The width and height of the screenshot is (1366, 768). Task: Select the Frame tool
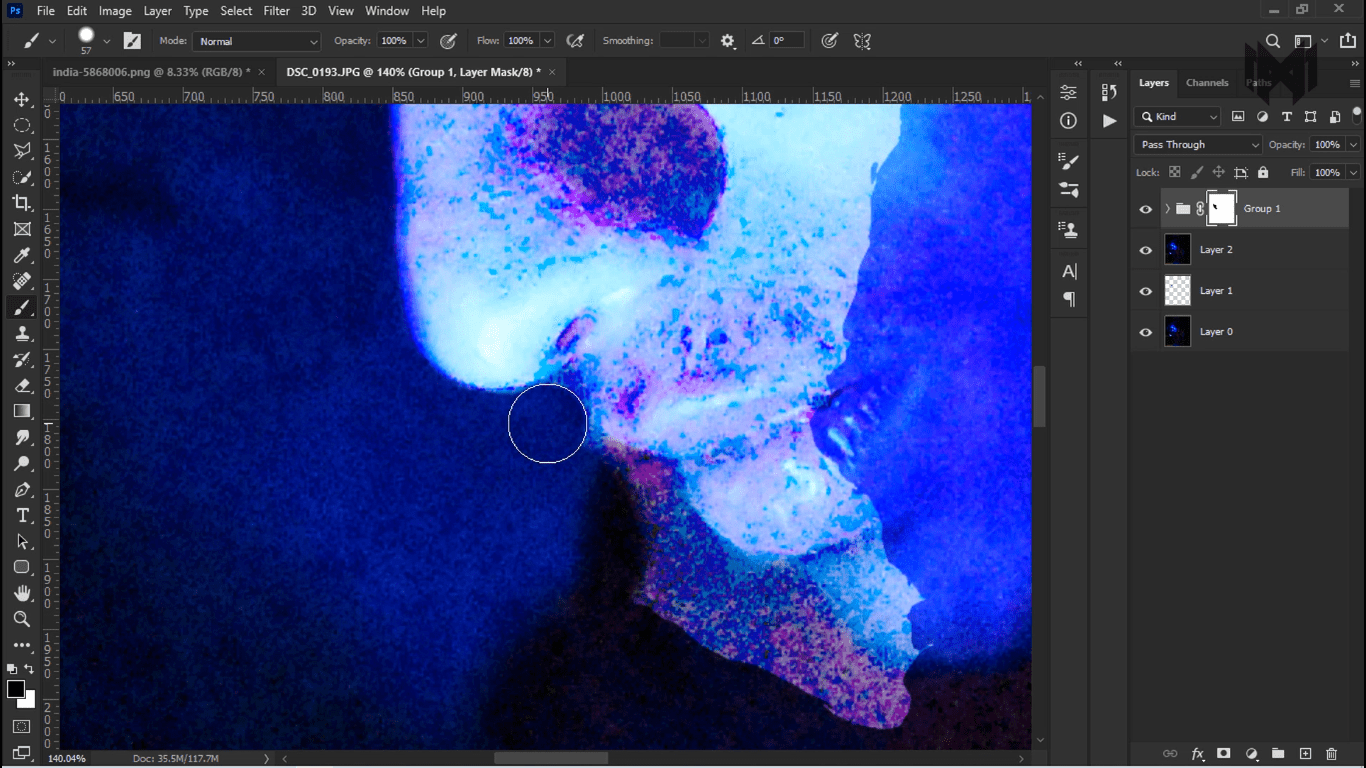[21, 229]
